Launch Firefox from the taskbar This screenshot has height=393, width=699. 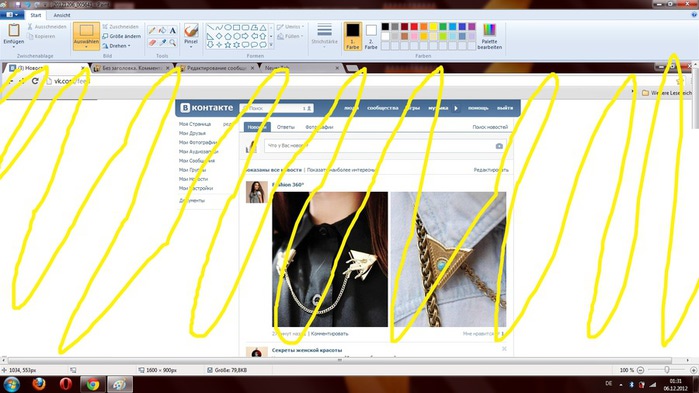[39, 384]
